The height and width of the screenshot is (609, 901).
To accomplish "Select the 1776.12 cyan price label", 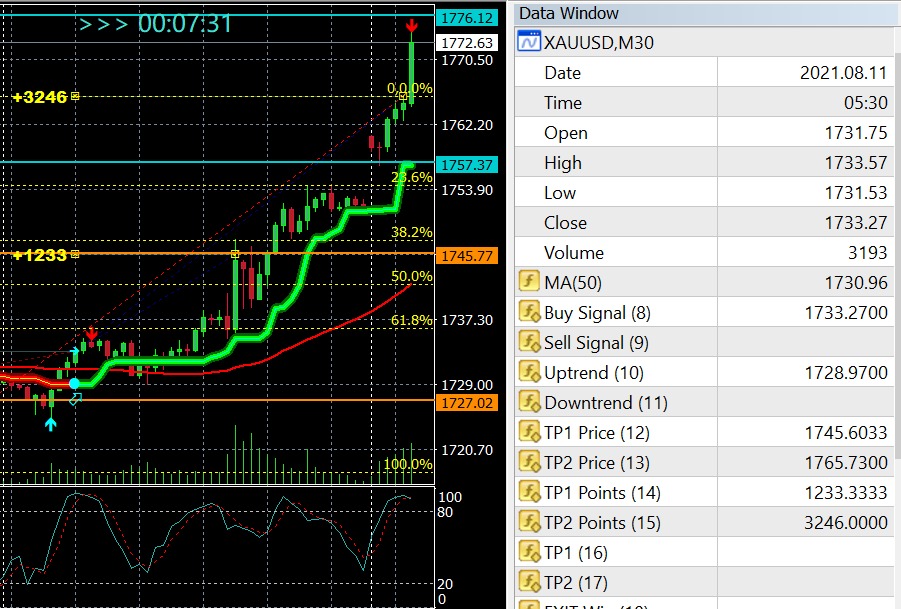I will [467, 18].
